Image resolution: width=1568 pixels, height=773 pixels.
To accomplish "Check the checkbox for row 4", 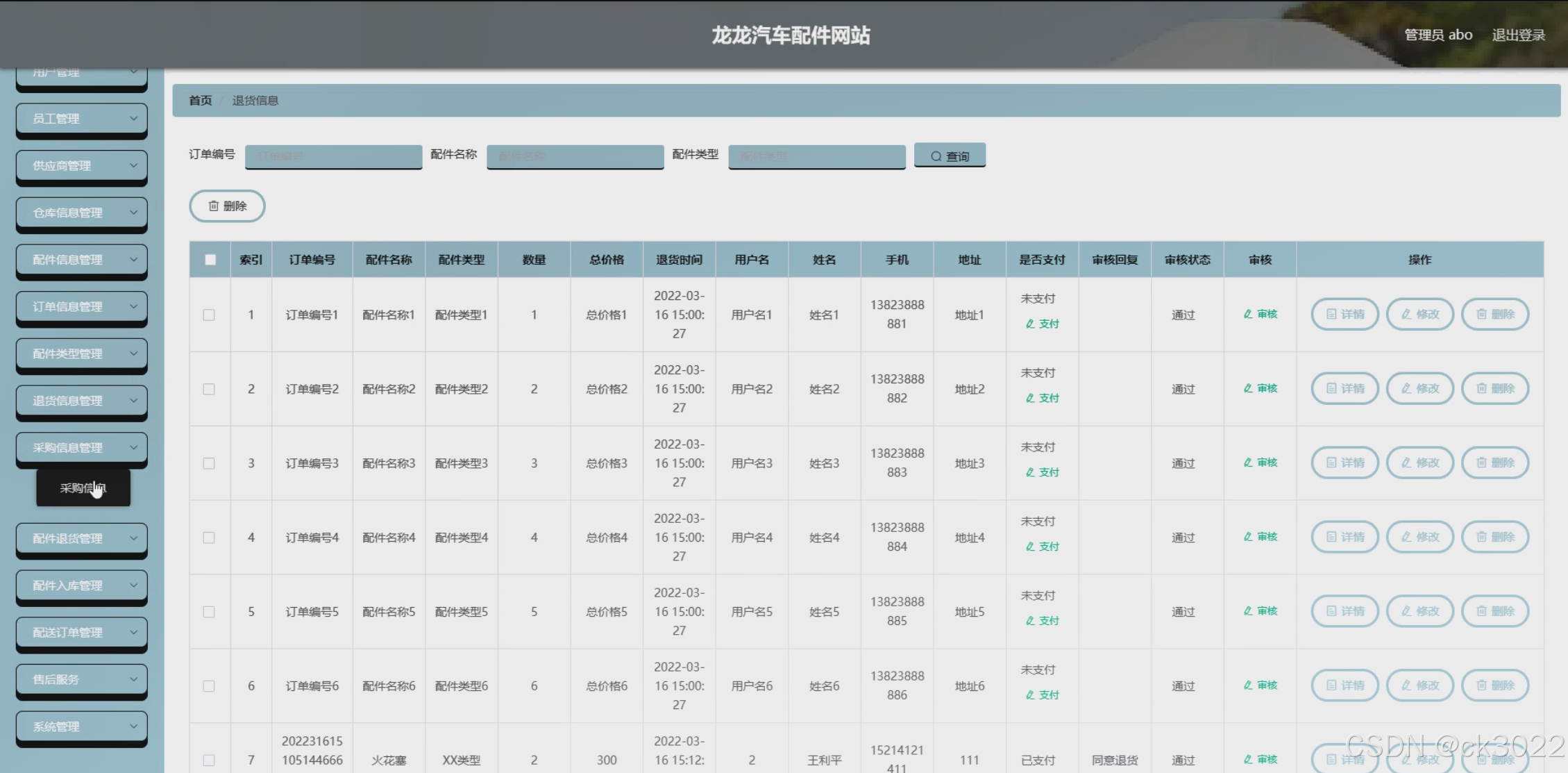I will 209,538.
